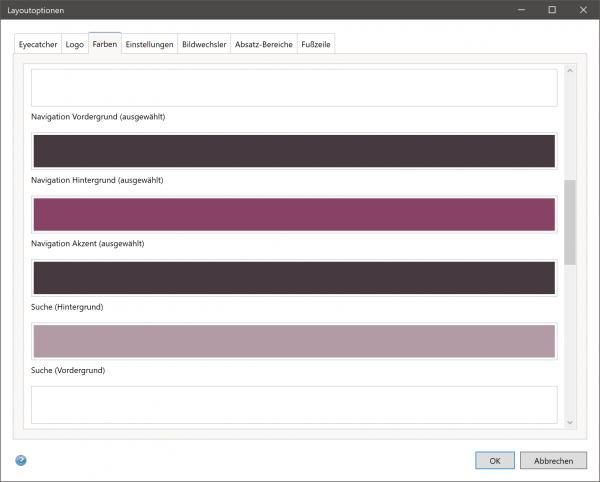Screen dimensions: 600x482
Task: Go to the Einstellungen tab
Action: pyautogui.click(x=149, y=45)
